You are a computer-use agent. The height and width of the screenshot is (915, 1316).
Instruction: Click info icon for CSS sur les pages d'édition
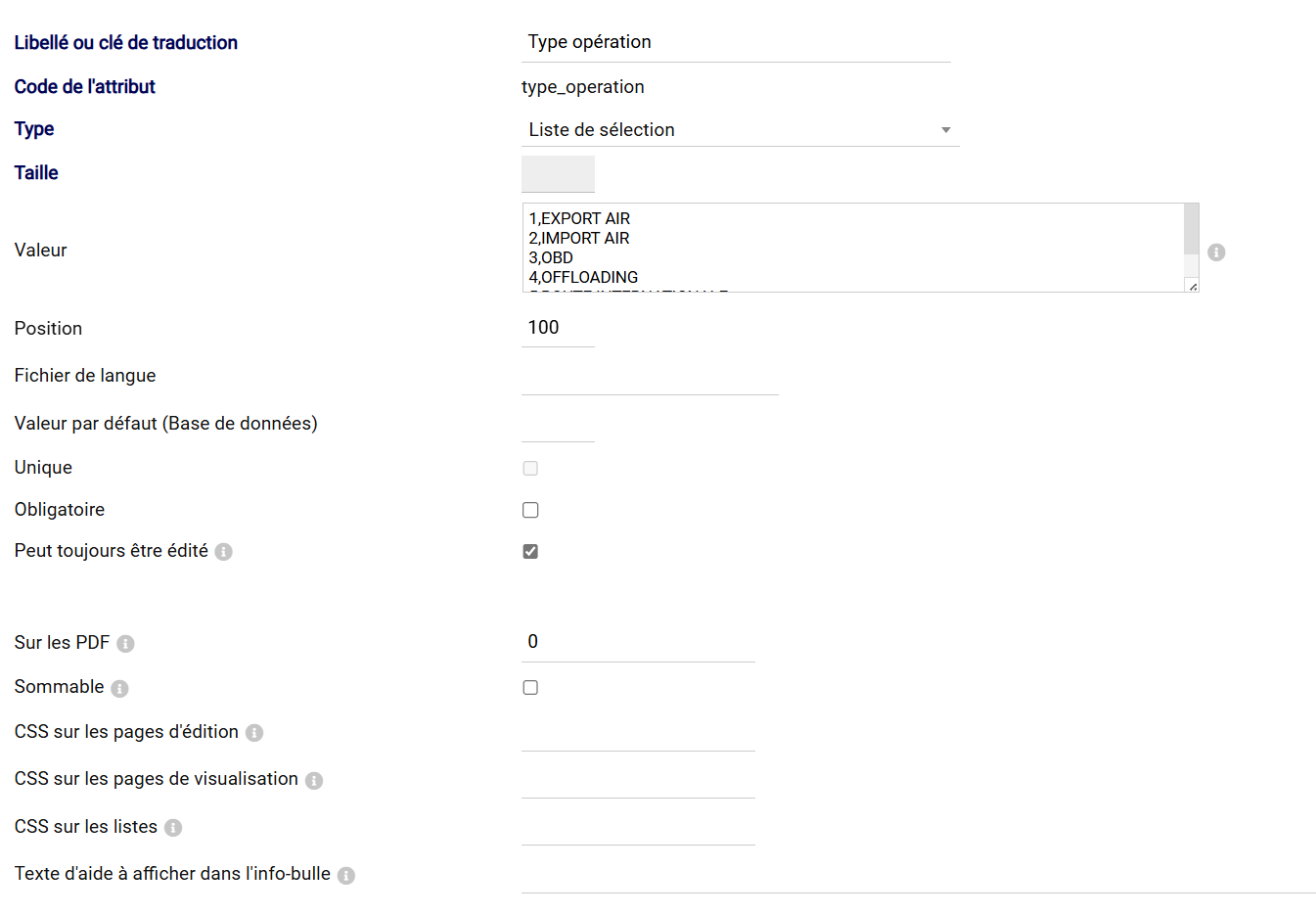pos(254,733)
